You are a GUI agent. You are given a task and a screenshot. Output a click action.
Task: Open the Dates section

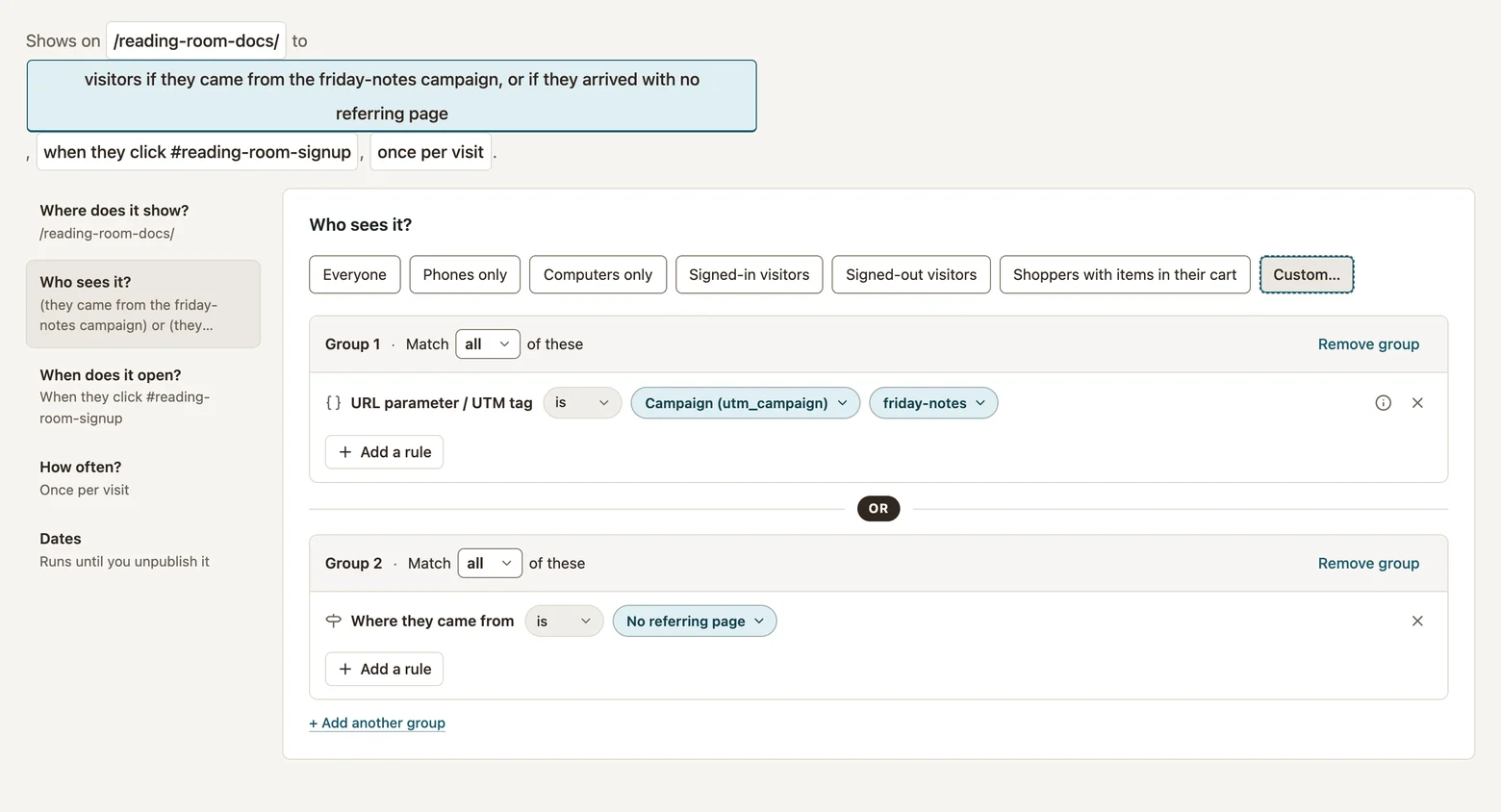click(x=143, y=549)
